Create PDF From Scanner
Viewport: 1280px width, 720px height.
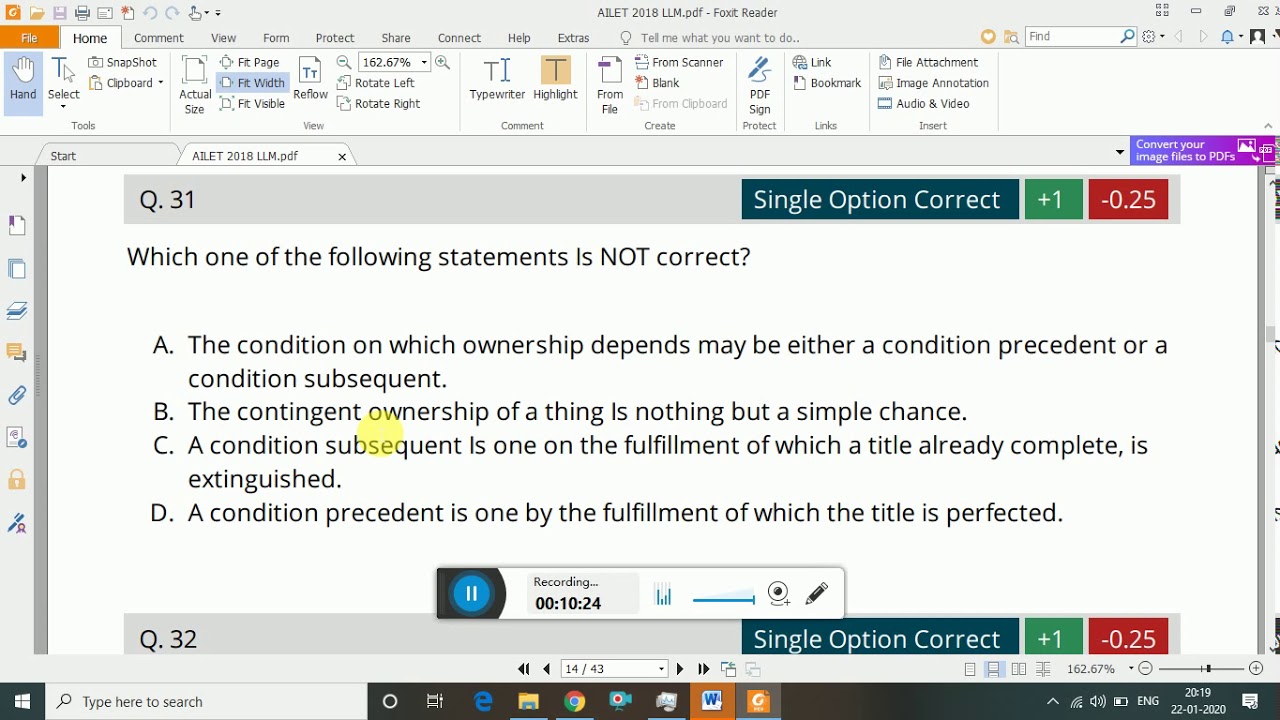[x=679, y=62]
